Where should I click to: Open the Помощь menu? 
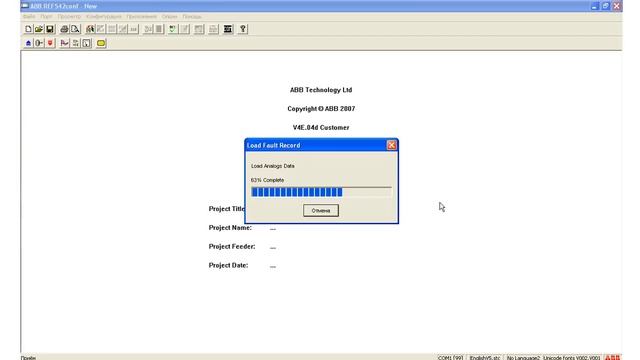(192, 17)
